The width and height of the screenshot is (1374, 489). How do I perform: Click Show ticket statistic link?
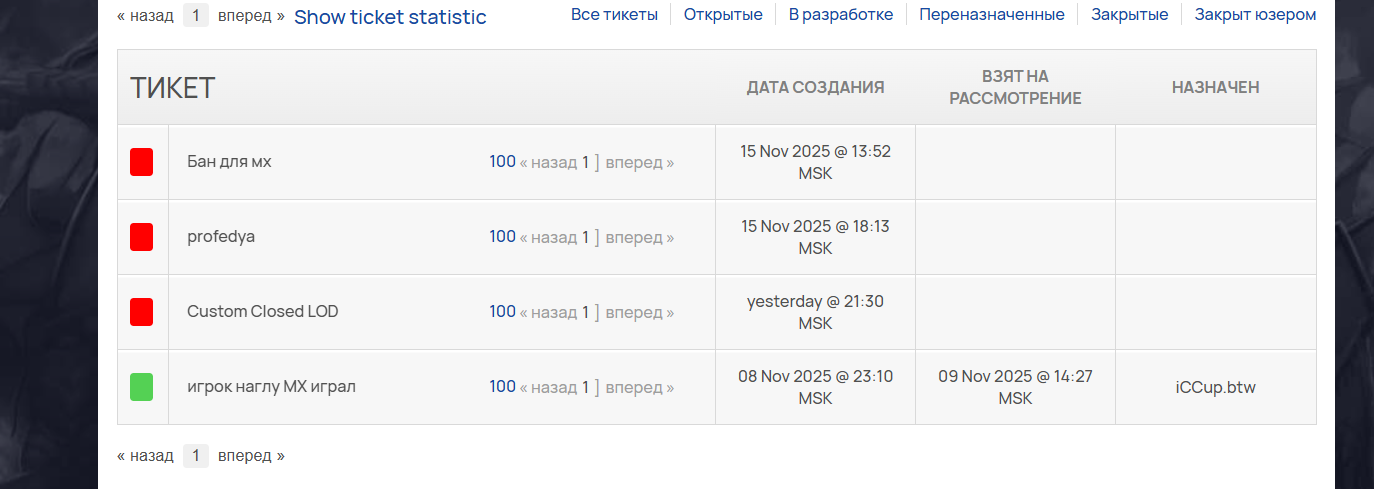[x=390, y=17]
